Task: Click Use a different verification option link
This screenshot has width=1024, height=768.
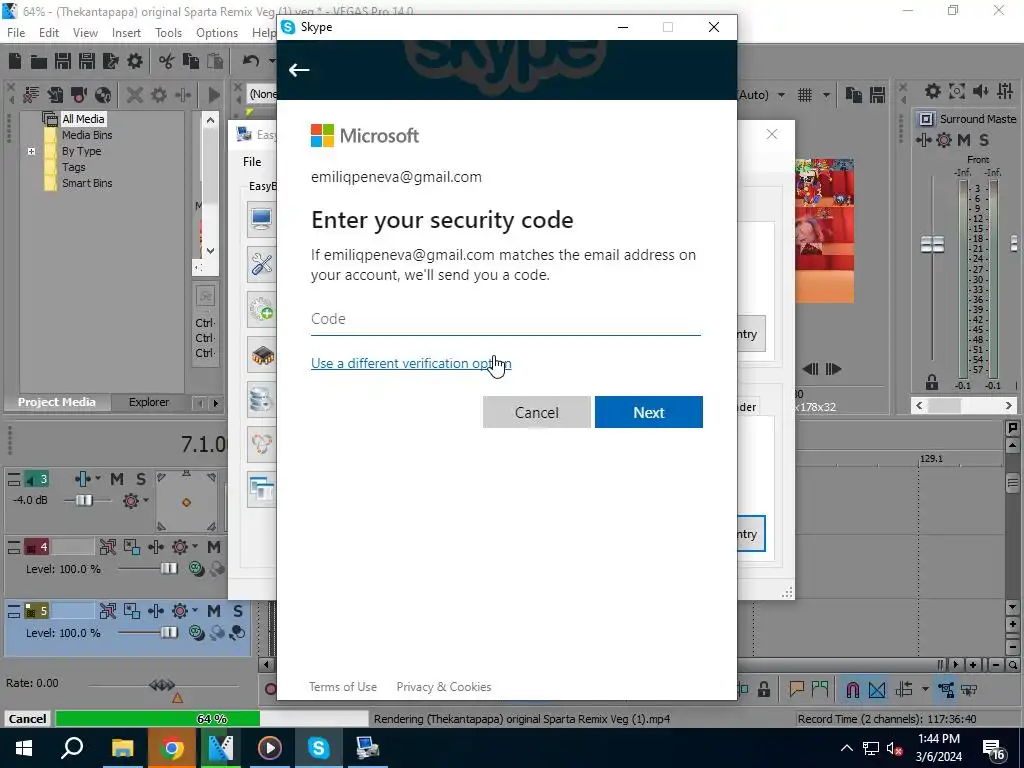Action: (x=411, y=363)
